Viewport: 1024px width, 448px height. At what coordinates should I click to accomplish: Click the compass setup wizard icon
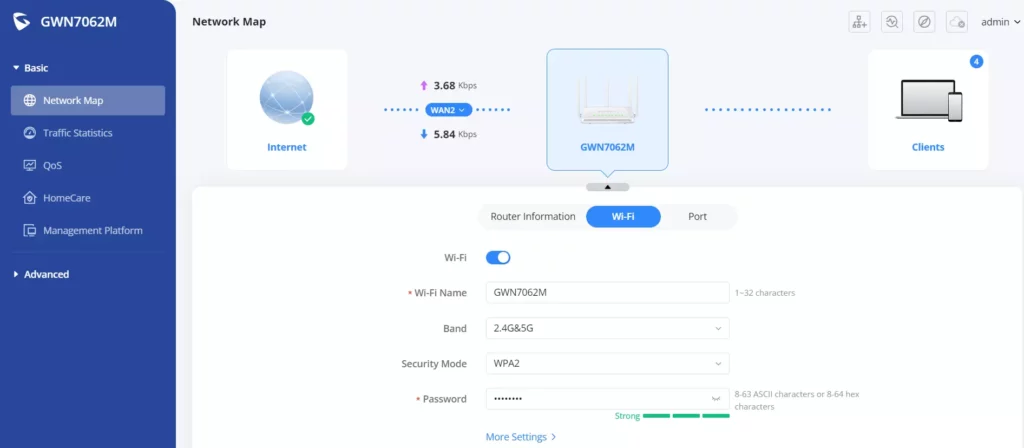[923, 22]
